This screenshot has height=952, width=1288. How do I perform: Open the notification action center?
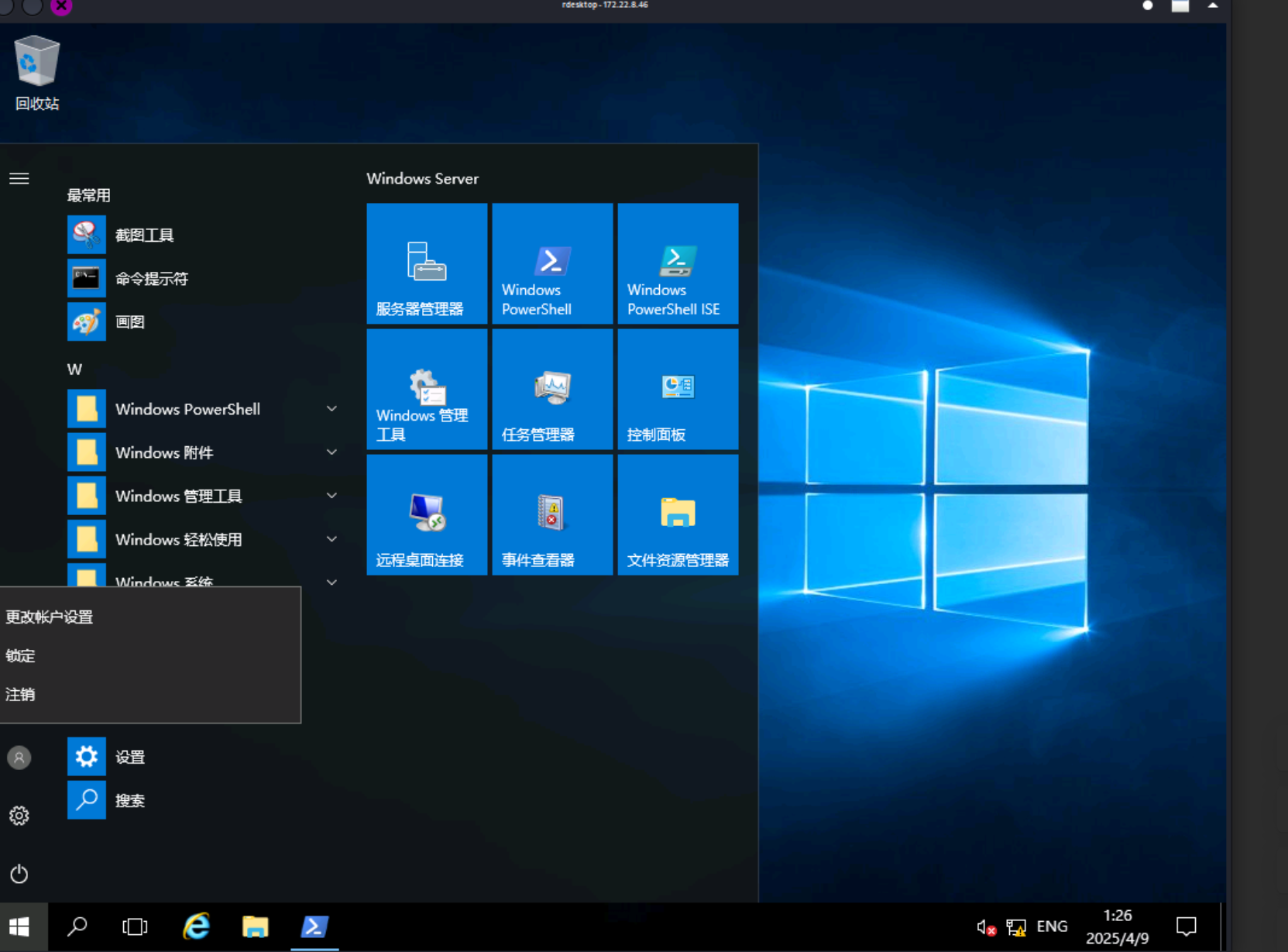point(1186,926)
